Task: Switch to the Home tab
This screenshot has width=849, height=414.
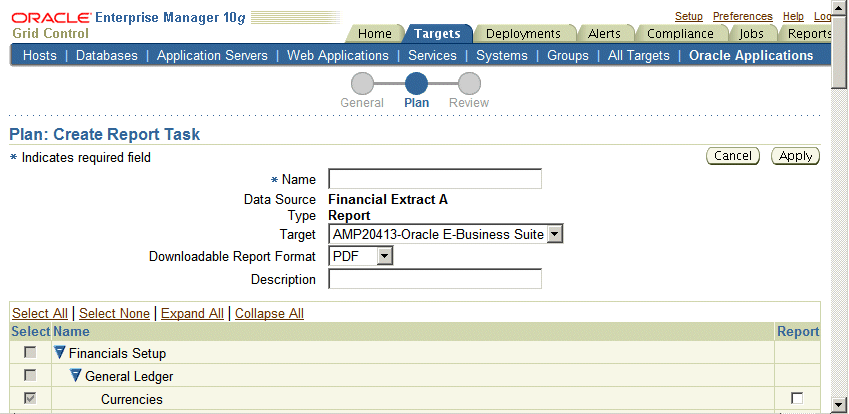Action: 374,34
